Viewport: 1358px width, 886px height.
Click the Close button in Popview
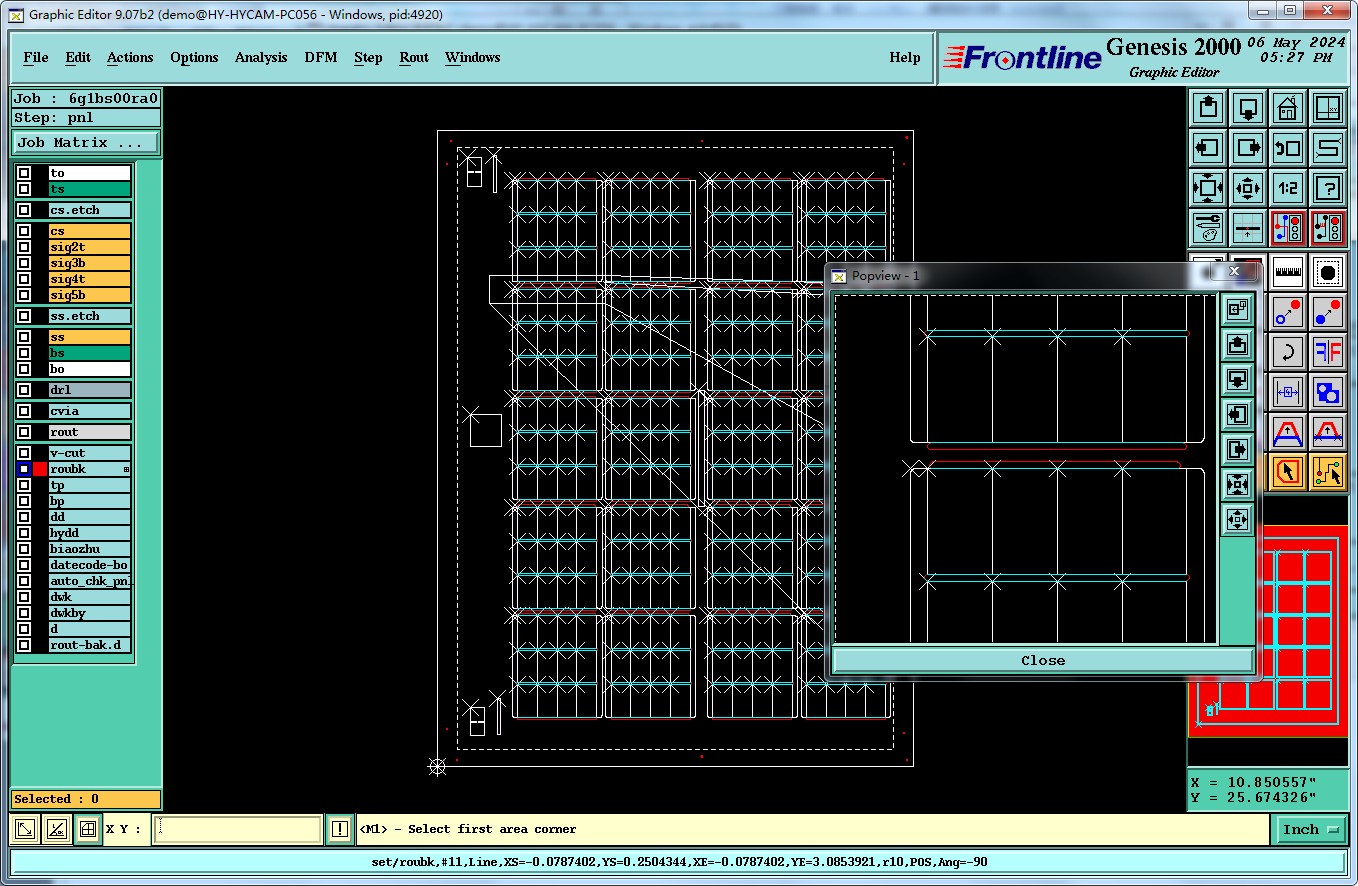(1042, 660)
